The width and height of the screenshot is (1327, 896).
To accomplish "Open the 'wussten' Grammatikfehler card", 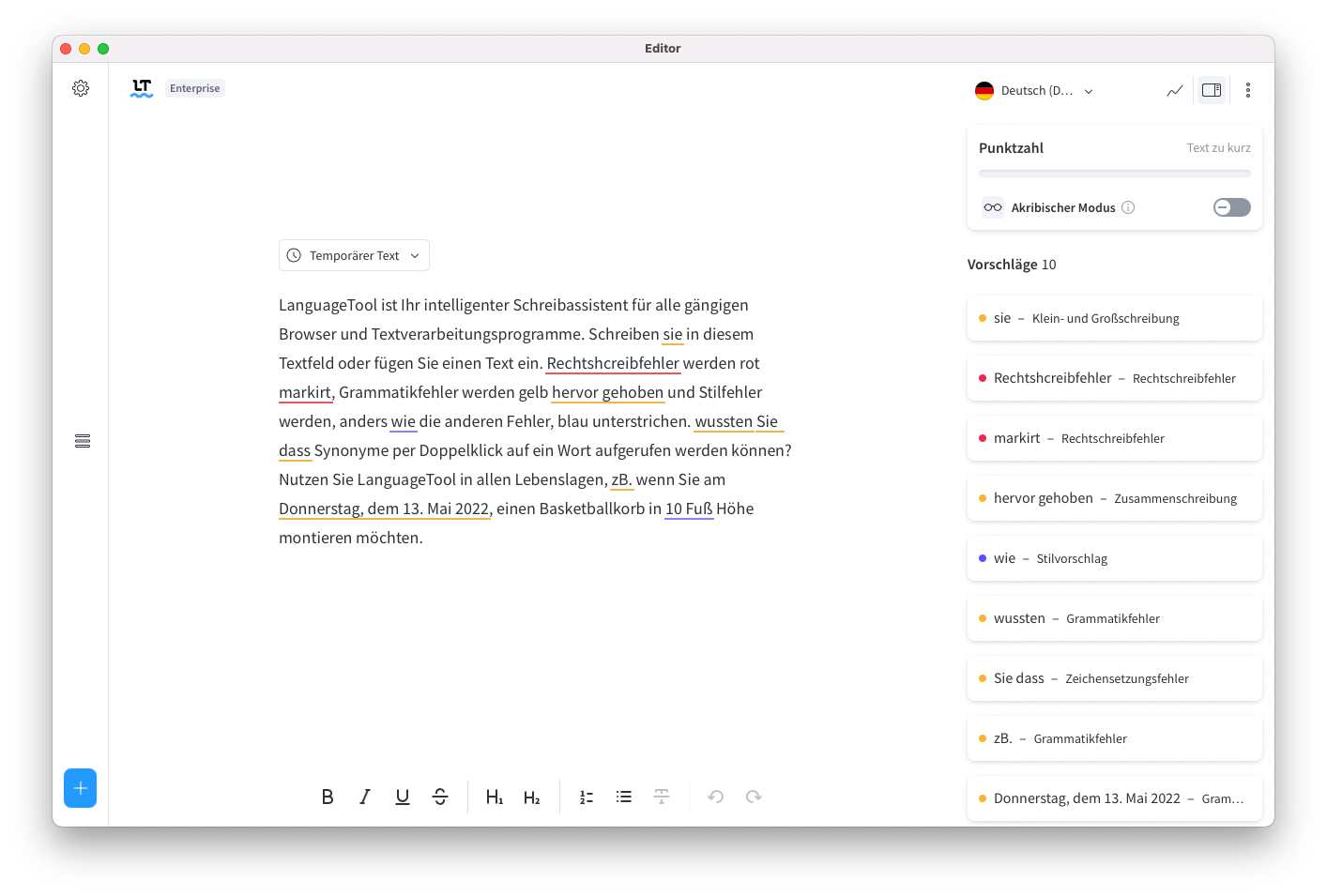I will (1115, 618).
